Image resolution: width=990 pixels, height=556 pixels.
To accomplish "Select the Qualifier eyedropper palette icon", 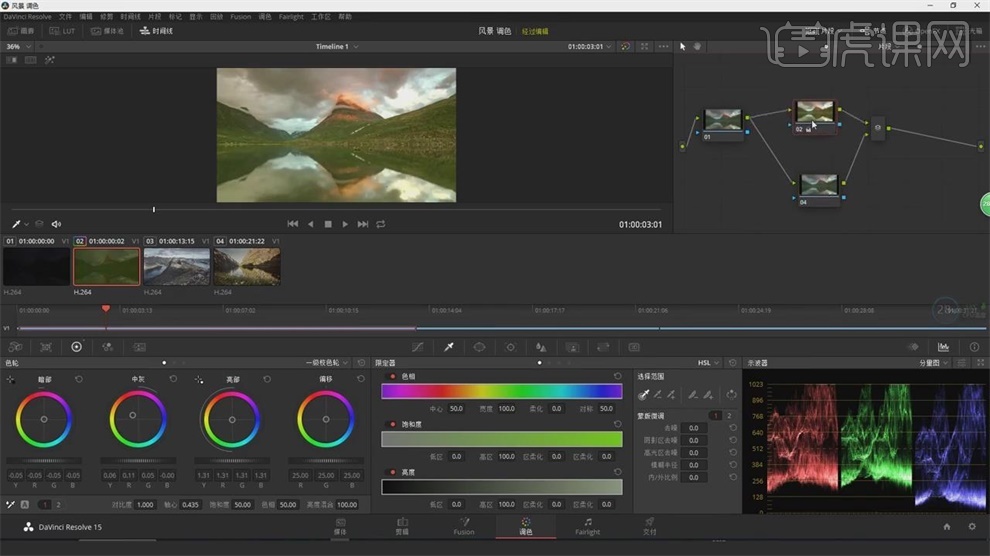I will coord(449,347).
